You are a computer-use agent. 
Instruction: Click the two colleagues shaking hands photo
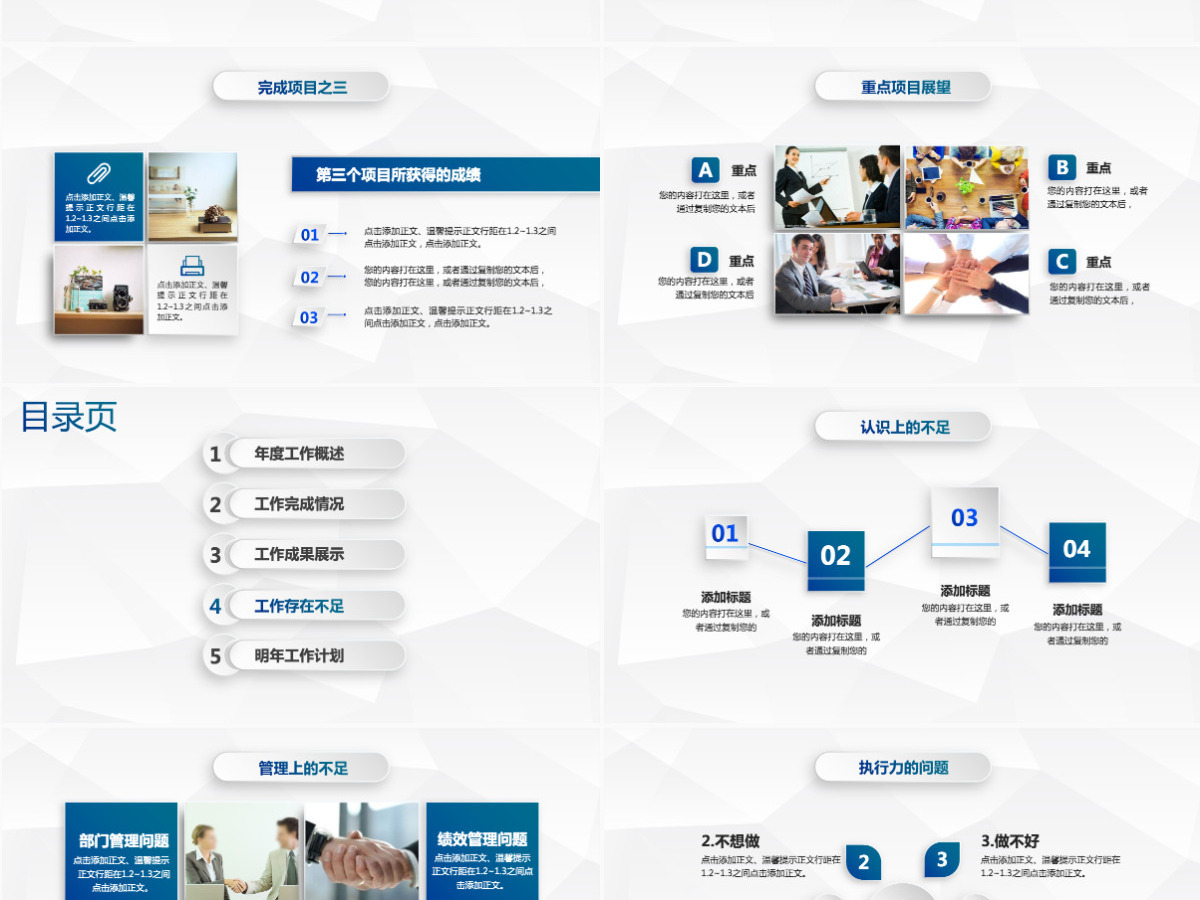[243, 851]
